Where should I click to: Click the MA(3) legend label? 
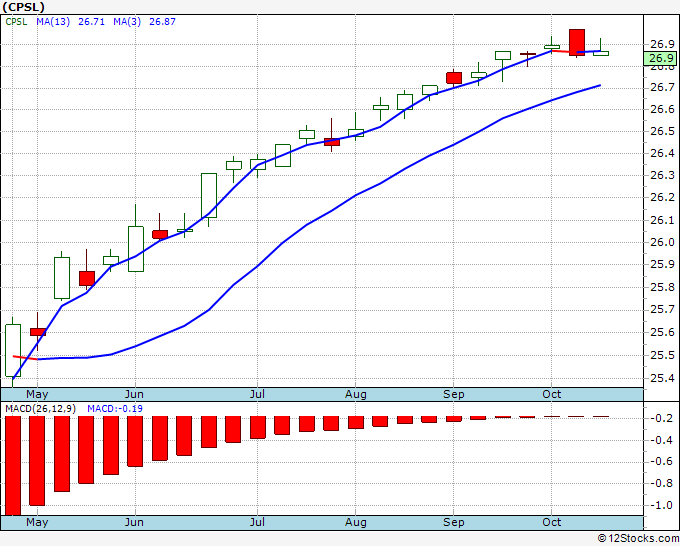point(127,22)
